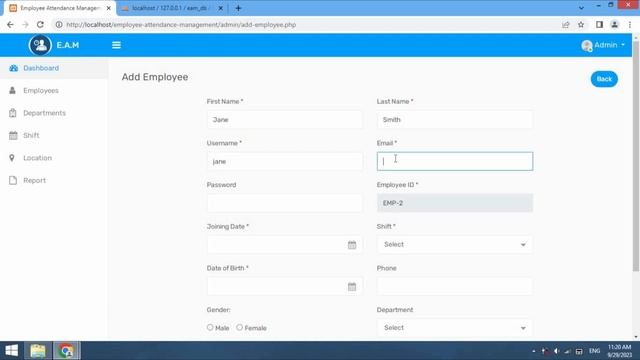Open Departments in the sidebar
The height and width of the screenshot is (360, 640).
[x=54, y=113]
